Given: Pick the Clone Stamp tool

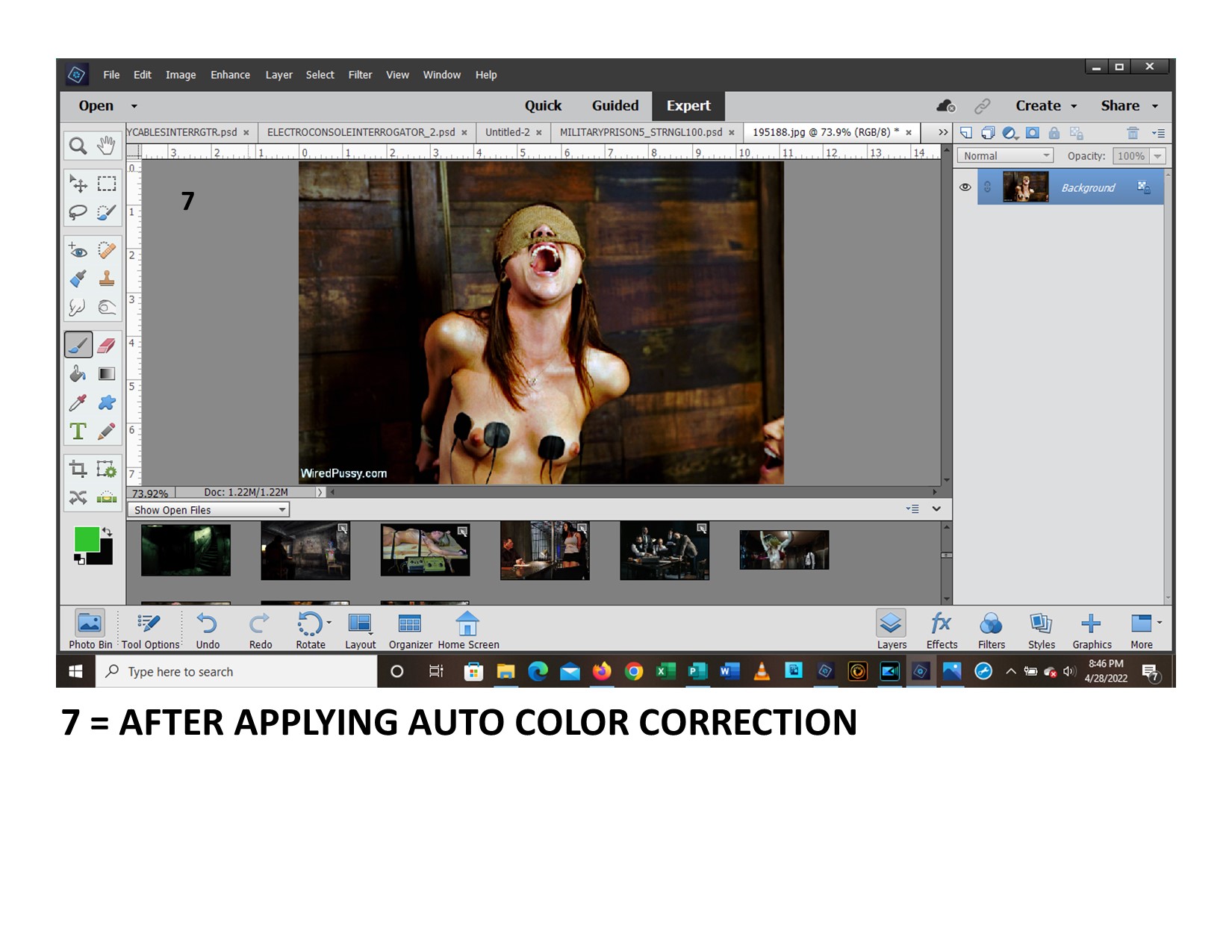Looking at the screenshot, I should (107, 279).
